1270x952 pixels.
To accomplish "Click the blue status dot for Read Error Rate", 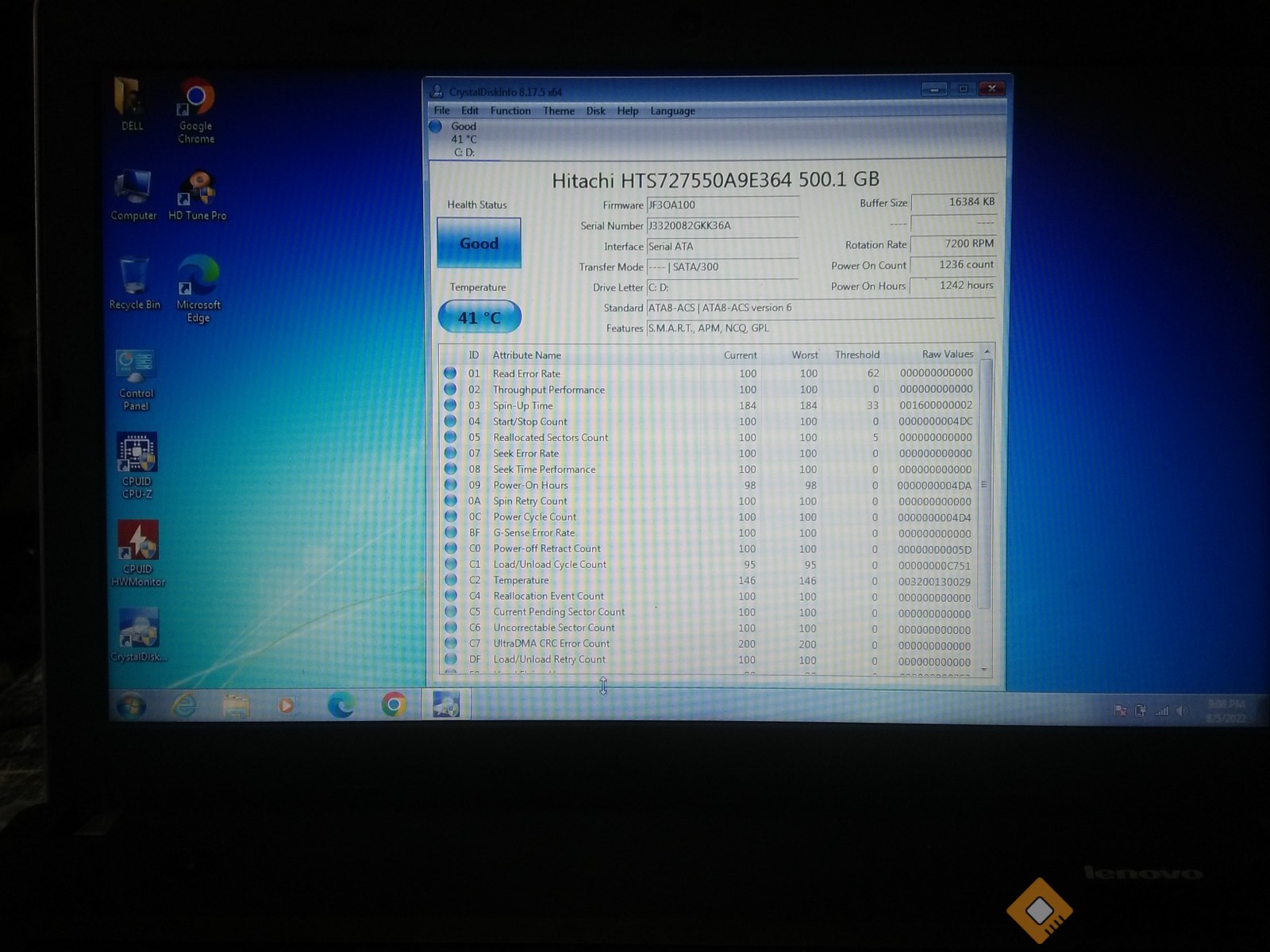I will pyautogui.click(x=450, y=373).
